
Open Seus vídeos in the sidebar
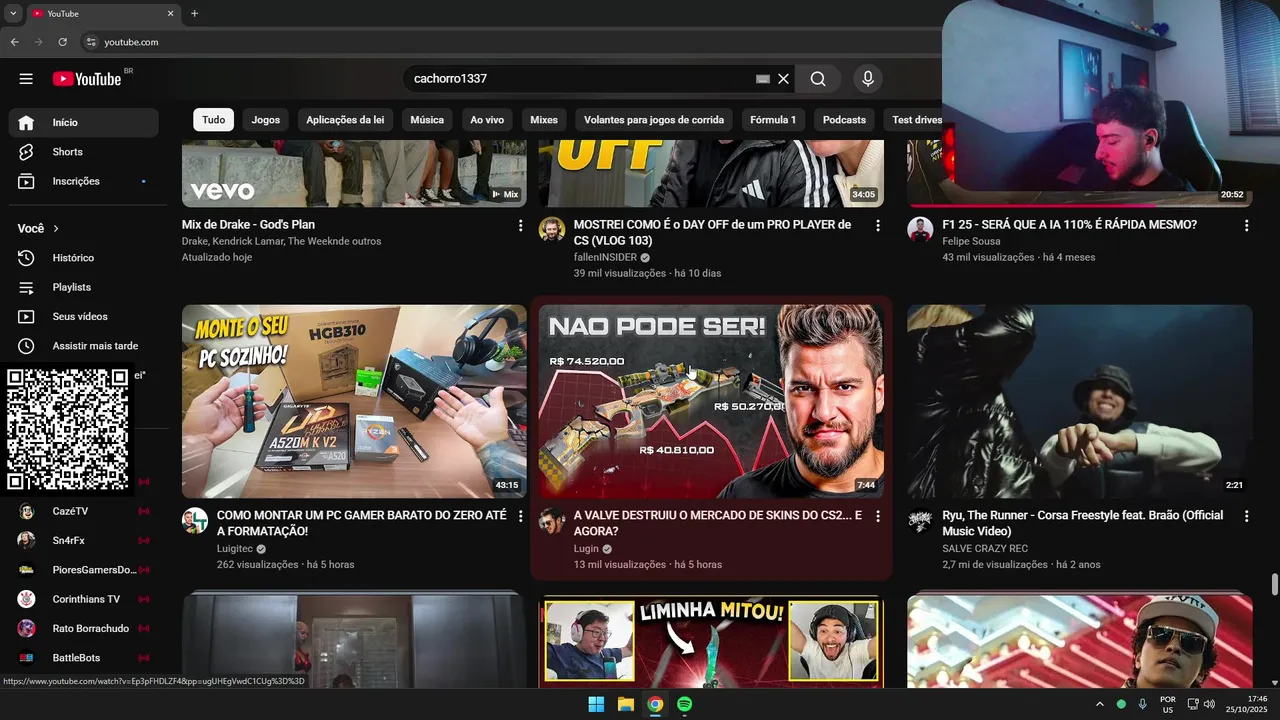coord(84,316)
